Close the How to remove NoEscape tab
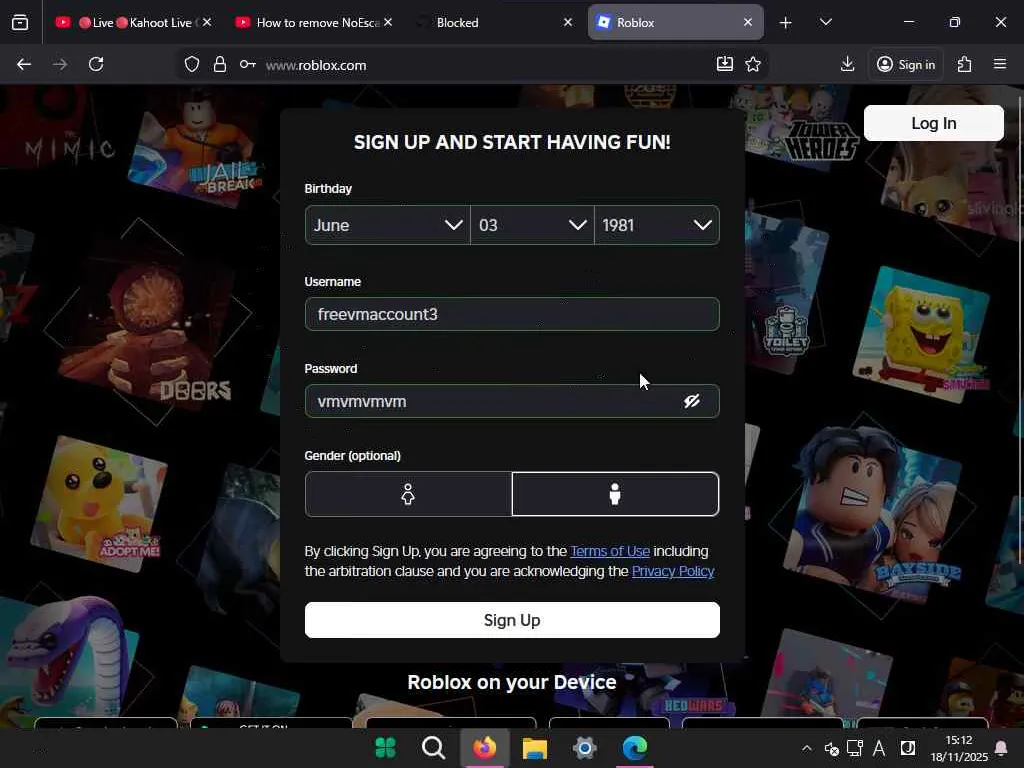This screenshot has width=1024, height=768. click(388, 22)
